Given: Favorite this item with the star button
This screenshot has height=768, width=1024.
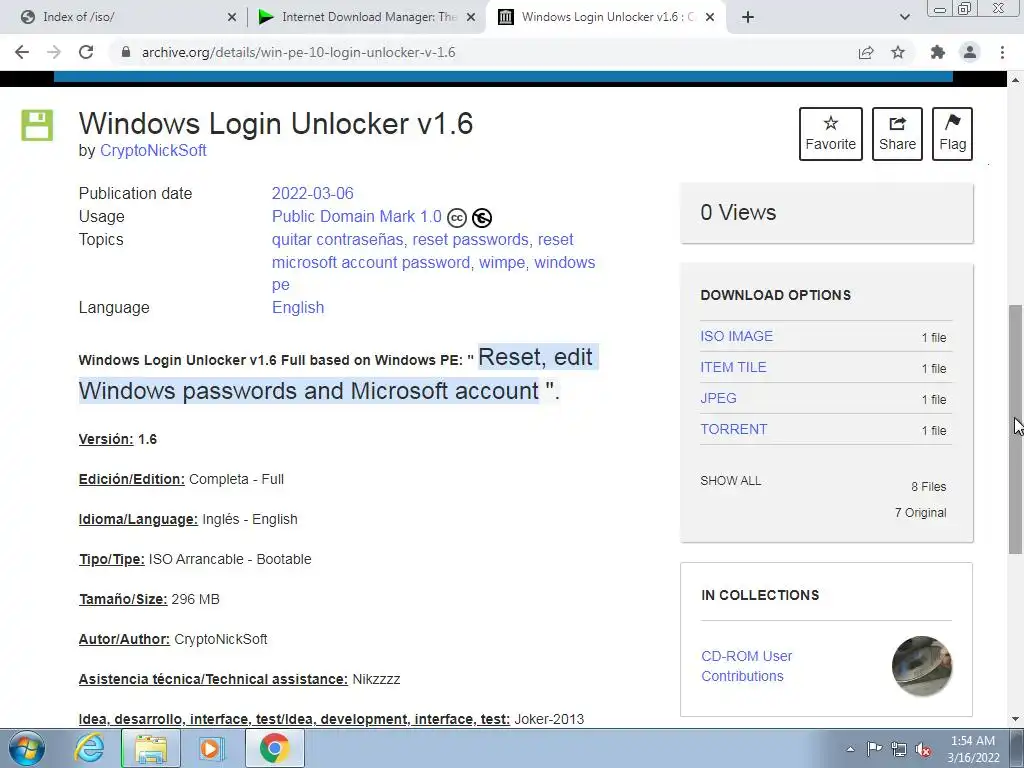Looking at the screenshot, I should (x=830, y=134).
